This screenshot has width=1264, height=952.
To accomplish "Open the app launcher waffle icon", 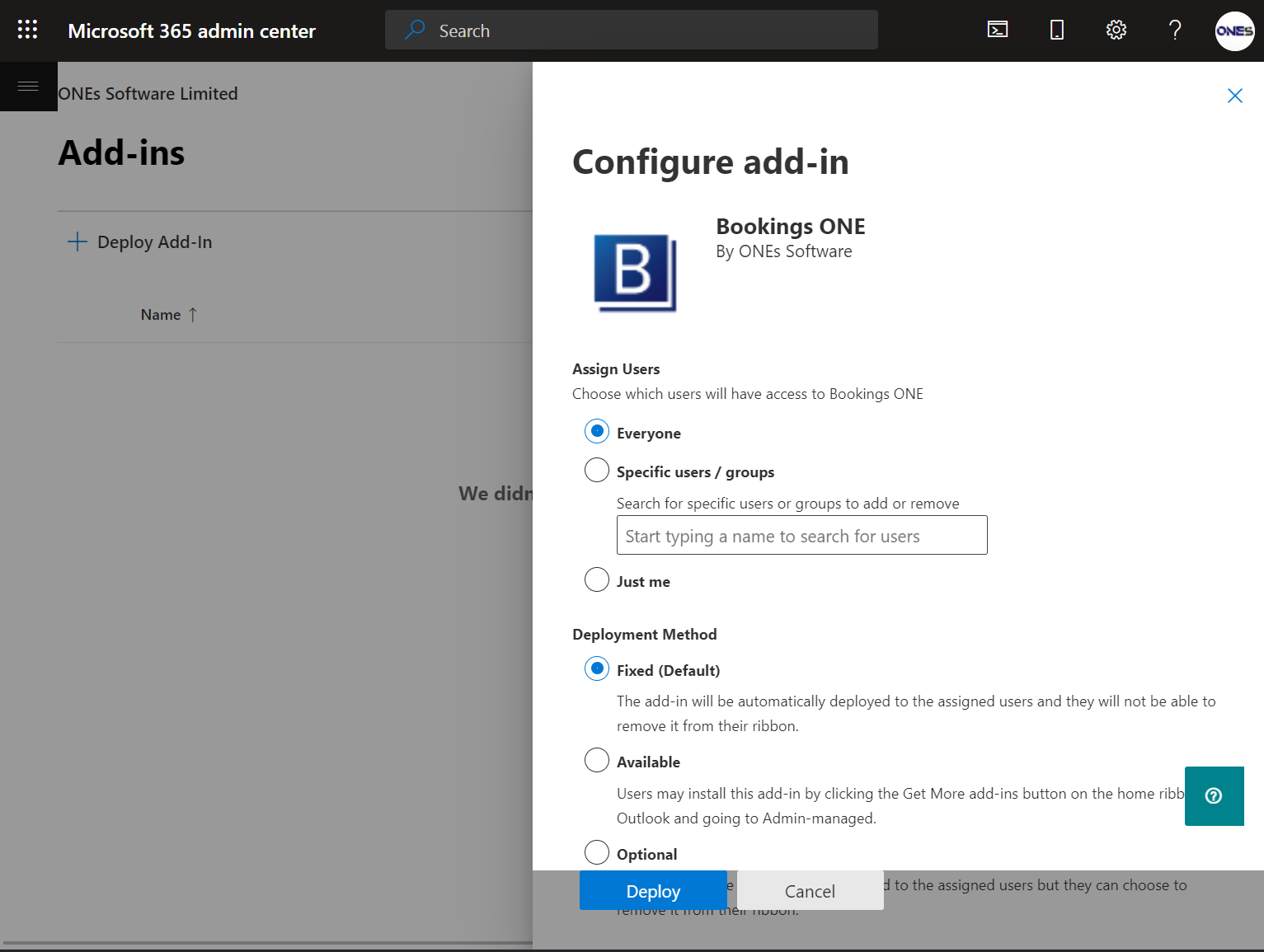I will pos(27,30).
